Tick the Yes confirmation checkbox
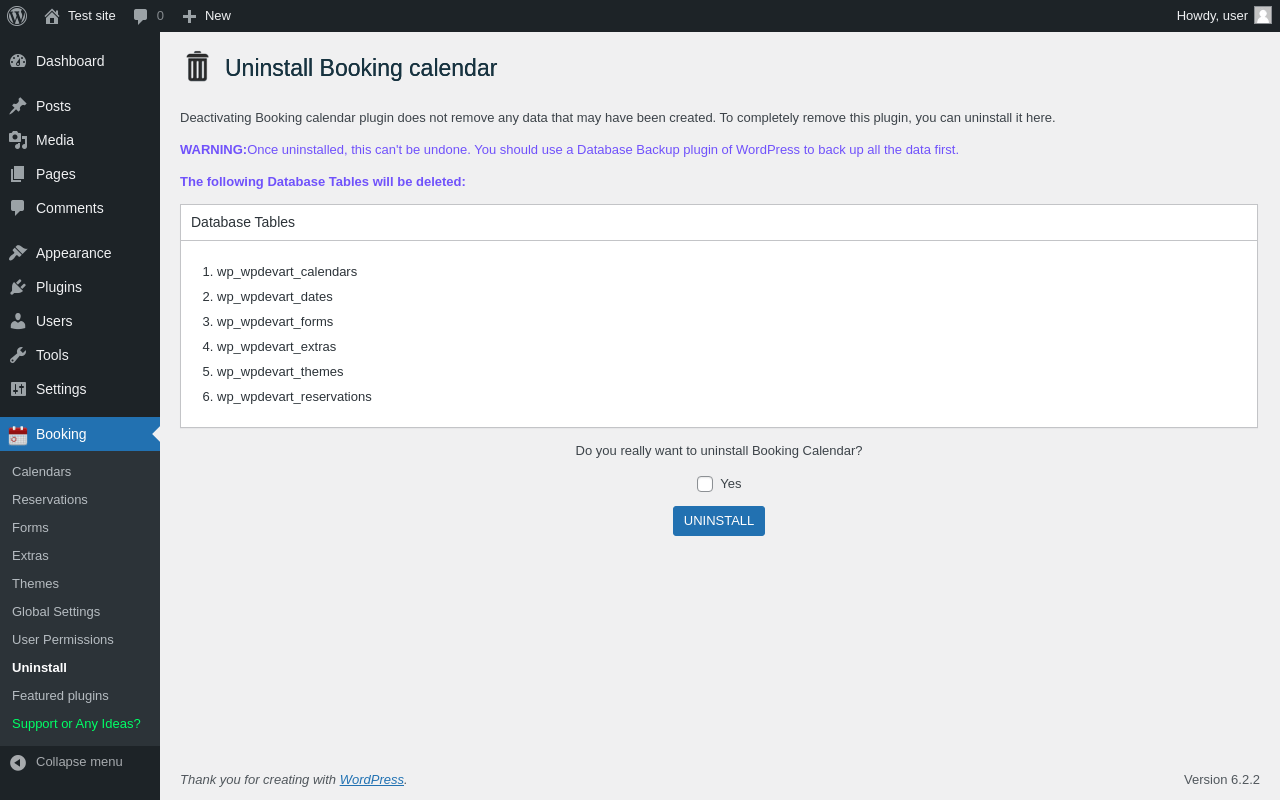Screen dimensions: 1280x800 705,484
